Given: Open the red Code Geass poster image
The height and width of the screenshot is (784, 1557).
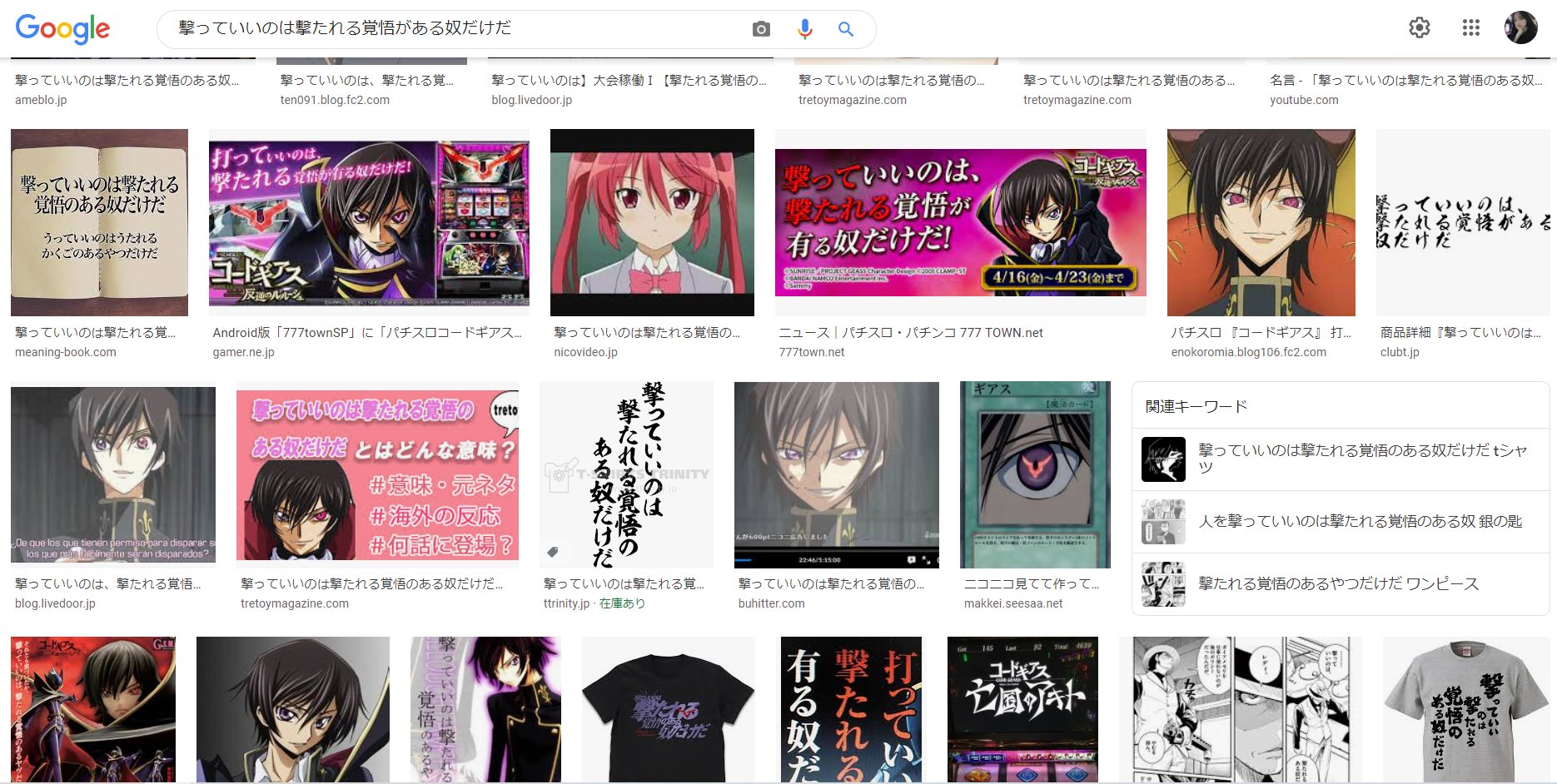Looking at the screenshot, I should pos(93,709).
